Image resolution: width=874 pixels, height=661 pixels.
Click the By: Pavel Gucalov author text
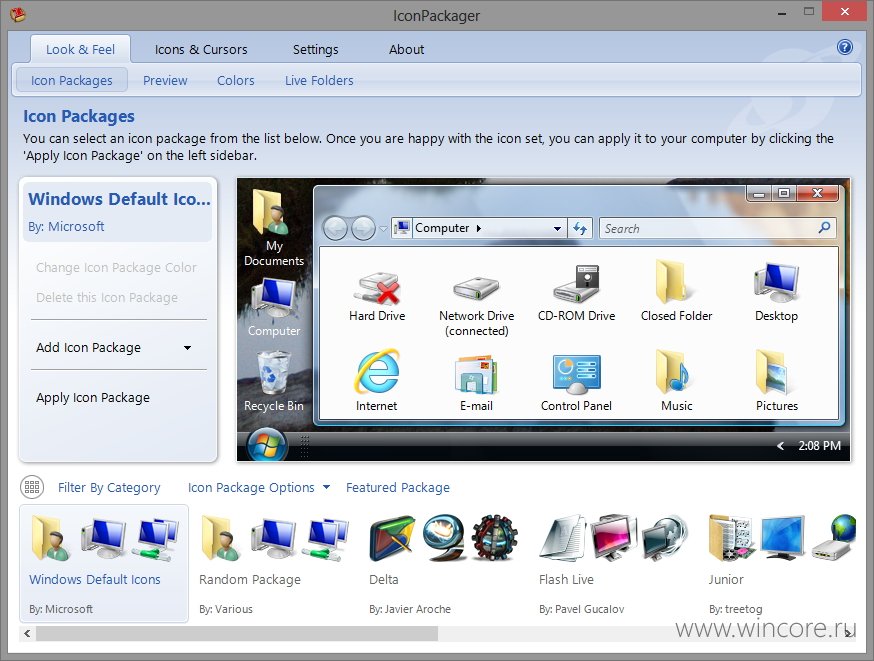point(581,609)
